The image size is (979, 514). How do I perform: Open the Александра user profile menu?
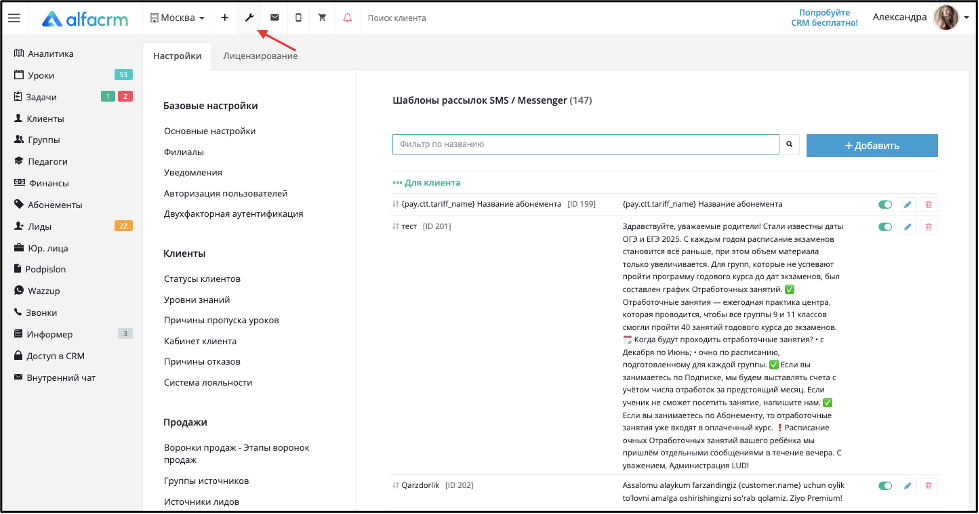pyautogui.click(x=920, y=17)
